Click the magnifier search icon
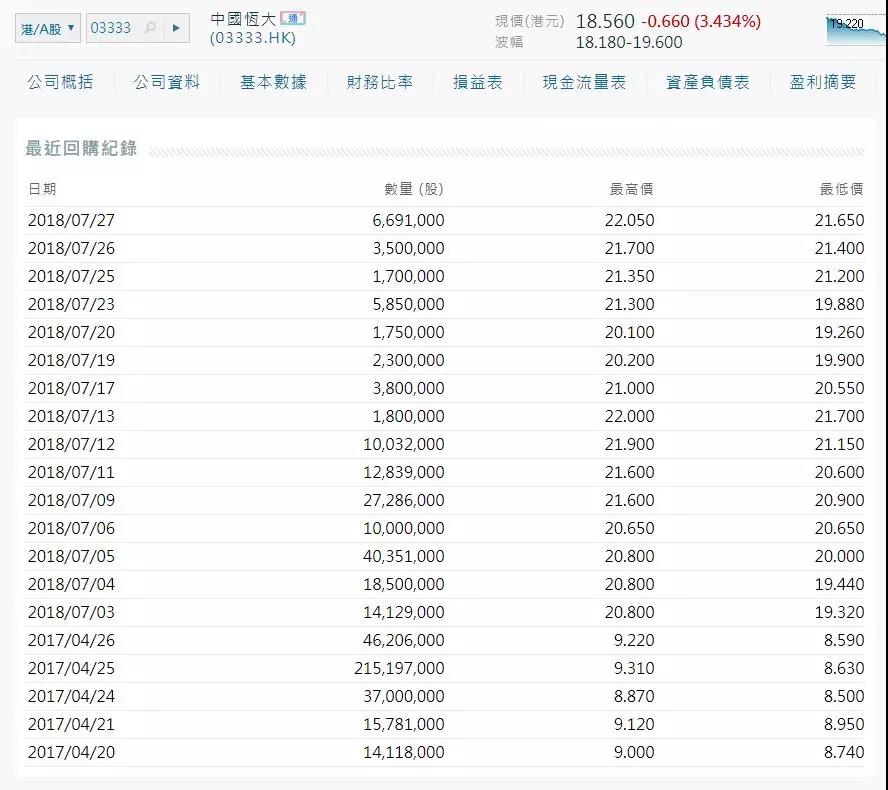The image size is (888, 790). pyautogui.click(x=150, y=28)
